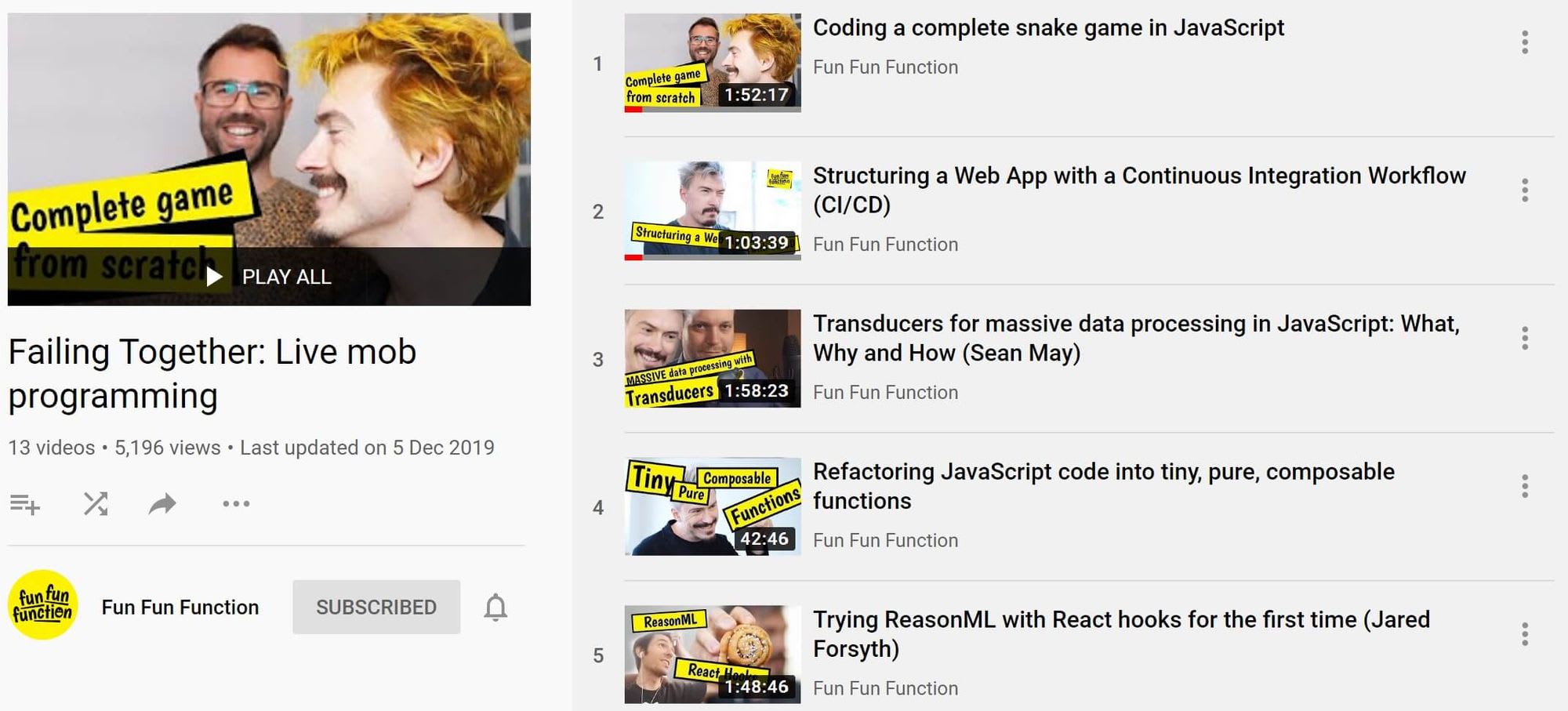The width and height of the screenshot is (1568, 711).
Task: Click the PLAY ALL button
Action: [269, 277]
